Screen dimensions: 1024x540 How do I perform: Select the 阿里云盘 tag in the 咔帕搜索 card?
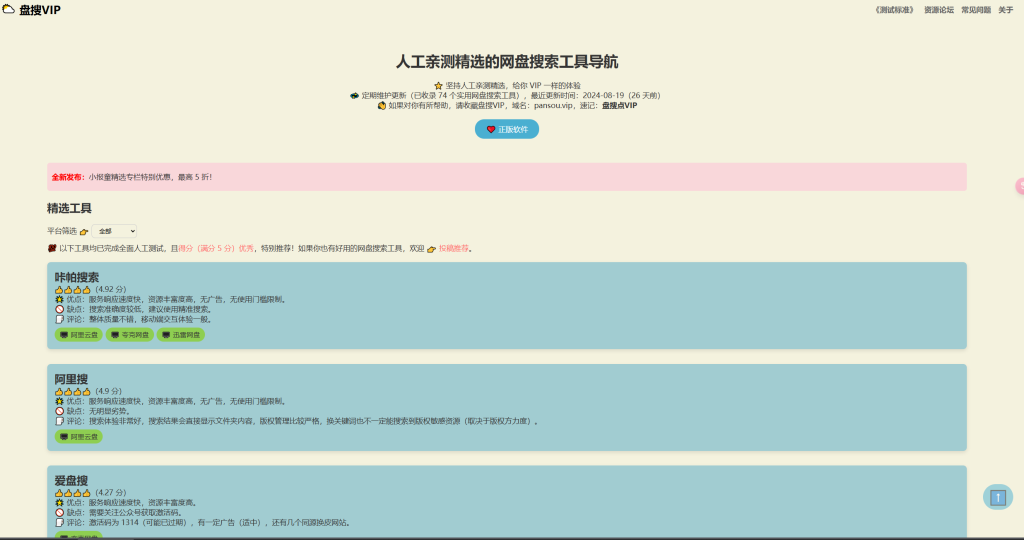(78, 335)
